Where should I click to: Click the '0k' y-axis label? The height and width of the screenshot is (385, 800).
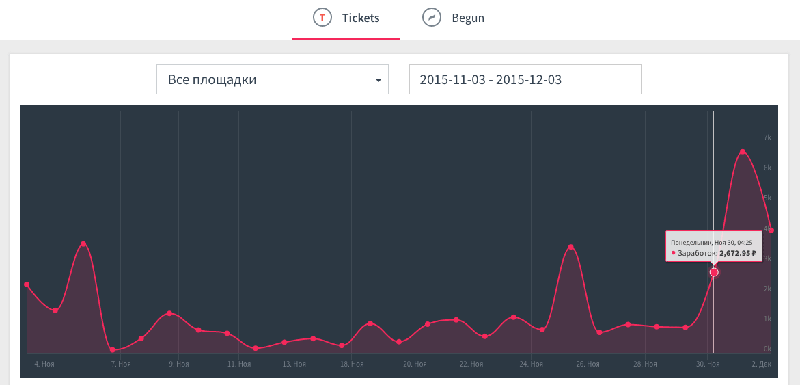coord(767,349)
